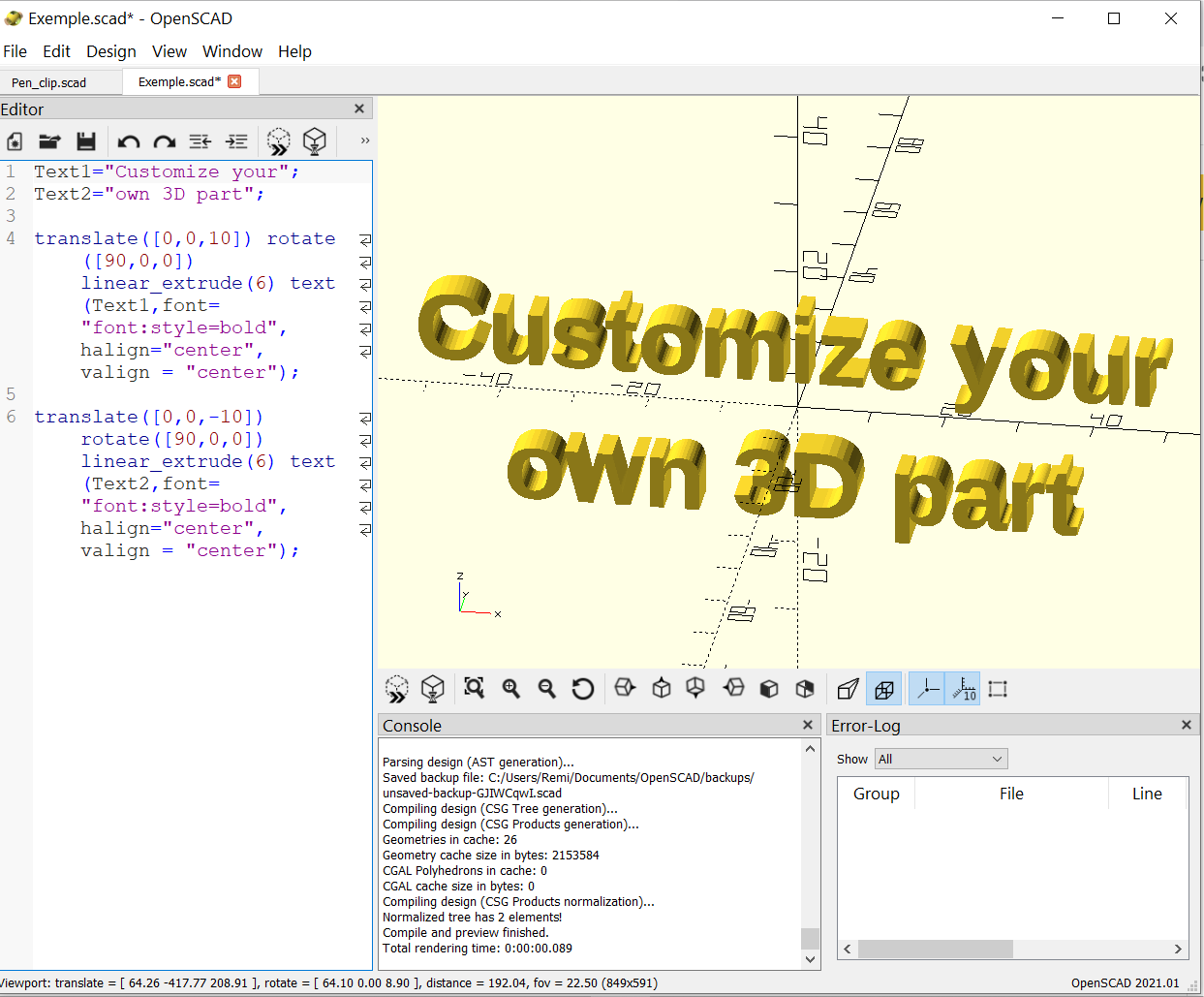
Task: Toggle the Show Axes viewport button
Action: click(x=926, y=688)
